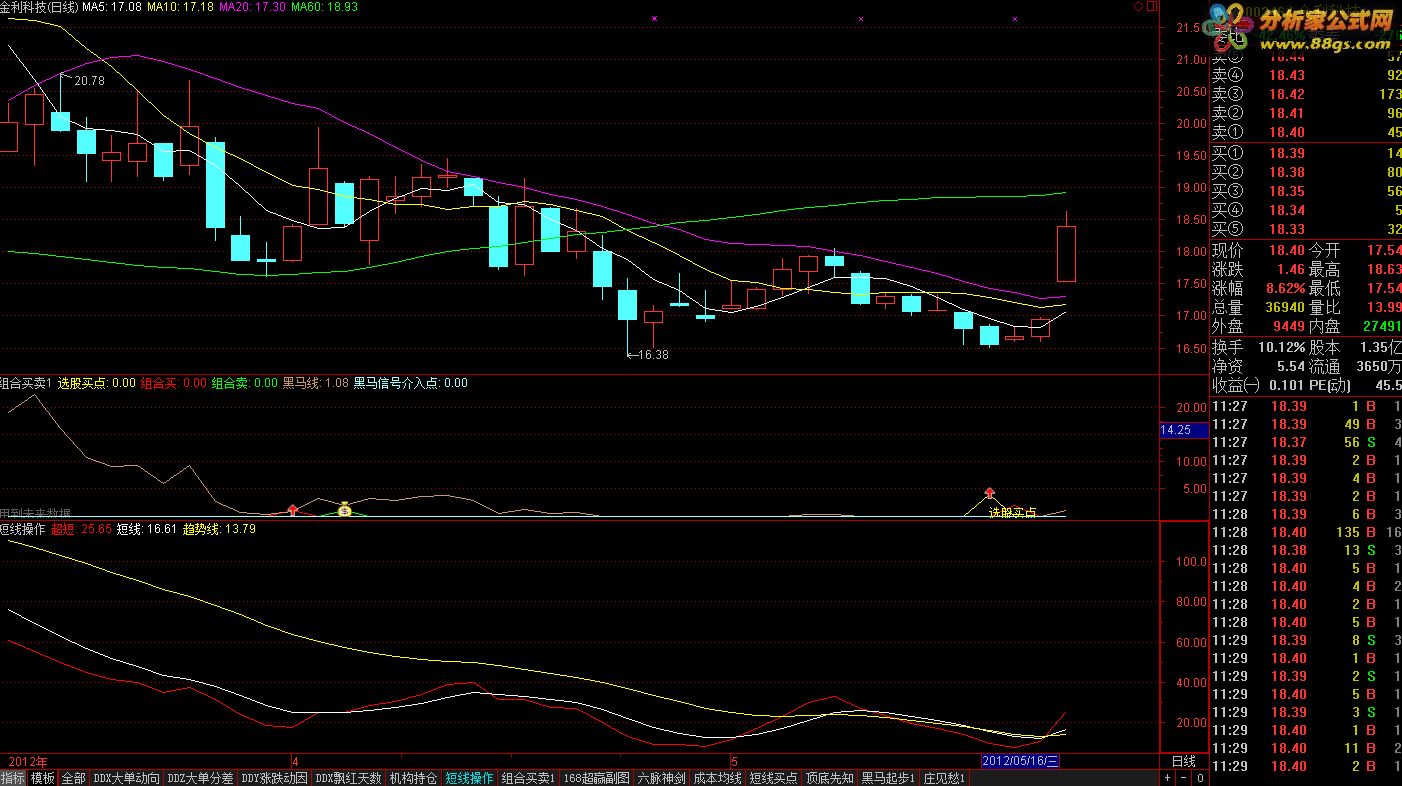Viewport: 1402px width, 786px height.
Task: Click the 换手 10.12% value
Action: 1282,347
